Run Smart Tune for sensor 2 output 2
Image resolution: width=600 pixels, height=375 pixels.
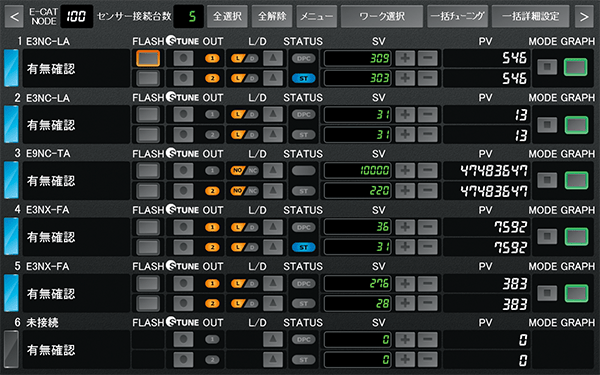tap(183, 135)
